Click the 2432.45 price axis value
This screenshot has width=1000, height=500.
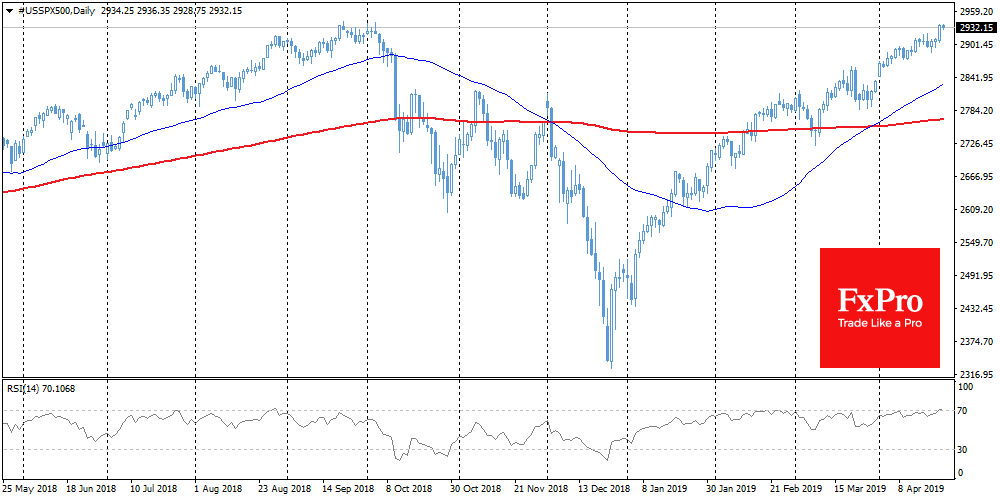pyautogui.click(x=976, y=309)
